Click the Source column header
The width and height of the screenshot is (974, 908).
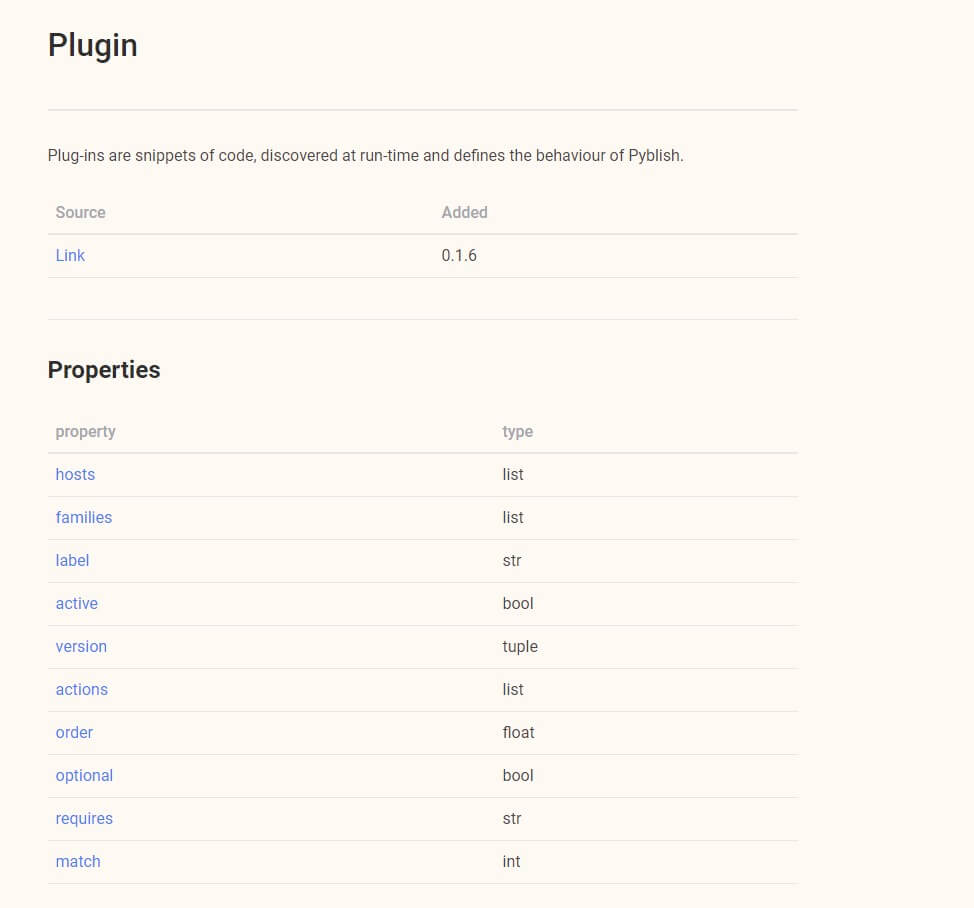[80, 212]
